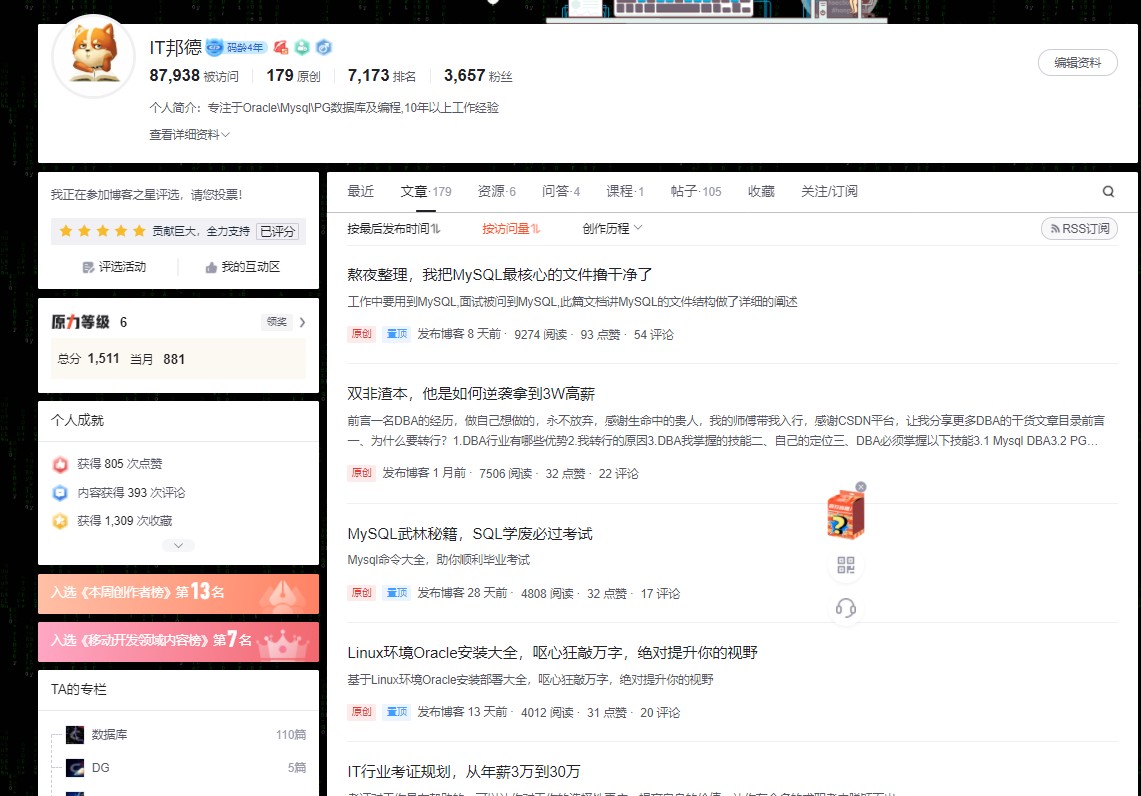Switch to the 帖子 105 tab
1141x796 pixels.
click(x=696, y=191)
